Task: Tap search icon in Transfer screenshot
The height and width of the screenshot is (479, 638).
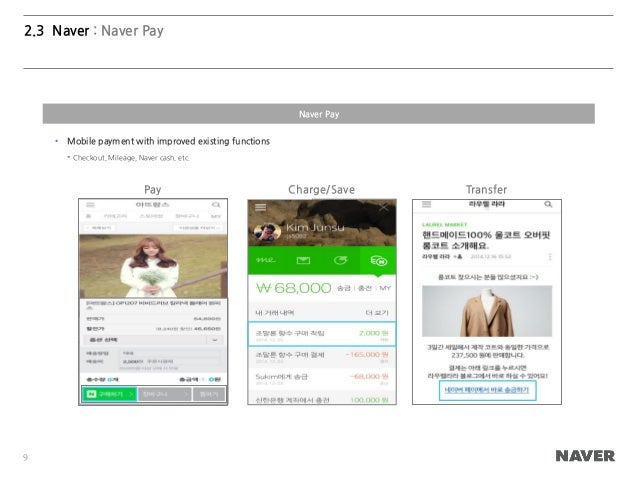Action: [548, 204]
